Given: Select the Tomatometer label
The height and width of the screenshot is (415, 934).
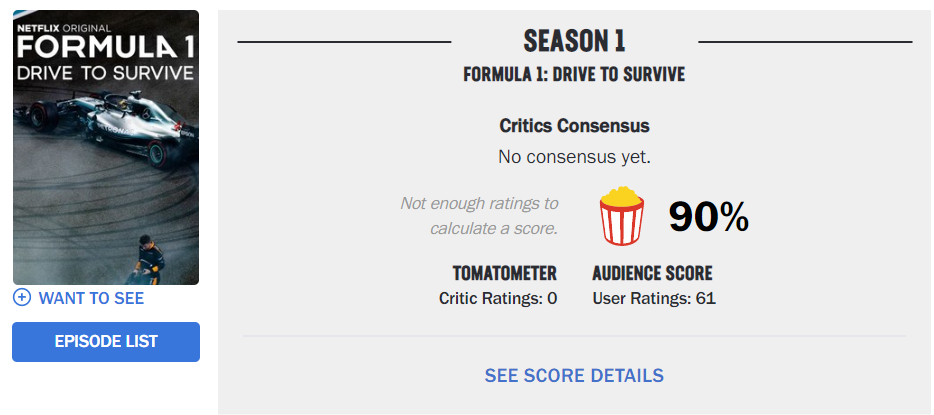Looking at the screenshot, I should click(504, 273).
